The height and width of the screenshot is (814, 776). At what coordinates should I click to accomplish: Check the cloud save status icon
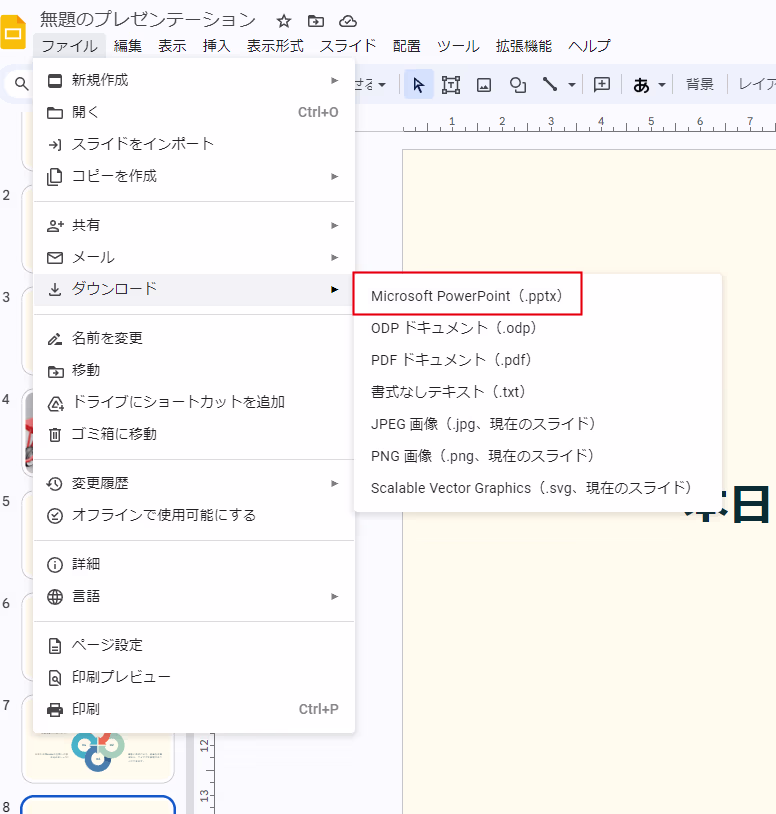(348, 21)
